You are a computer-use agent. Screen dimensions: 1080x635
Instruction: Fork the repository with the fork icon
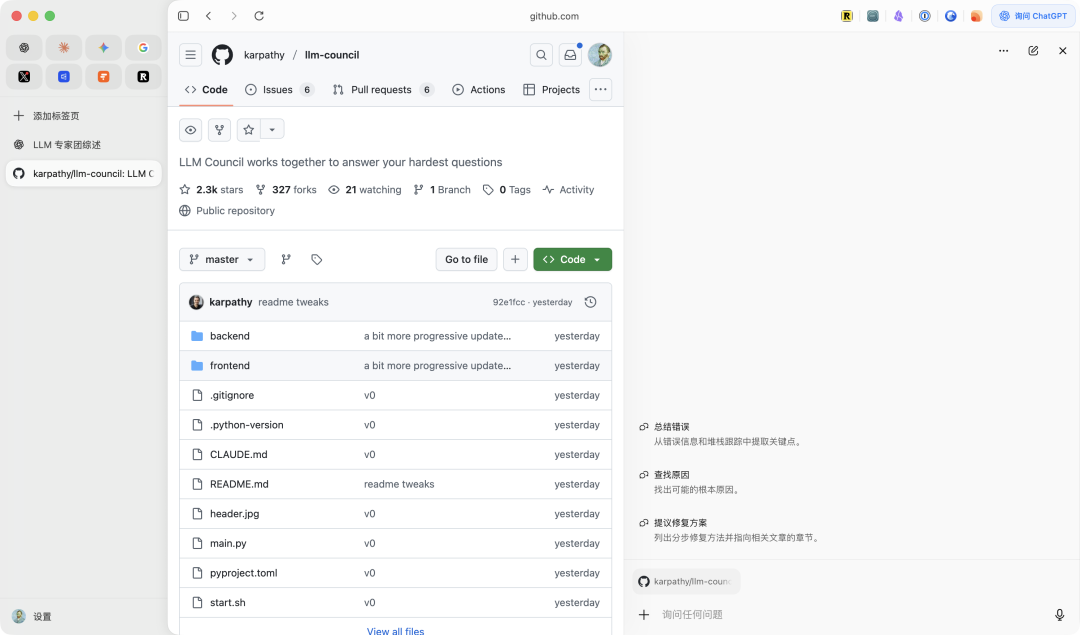pos(220,129)
